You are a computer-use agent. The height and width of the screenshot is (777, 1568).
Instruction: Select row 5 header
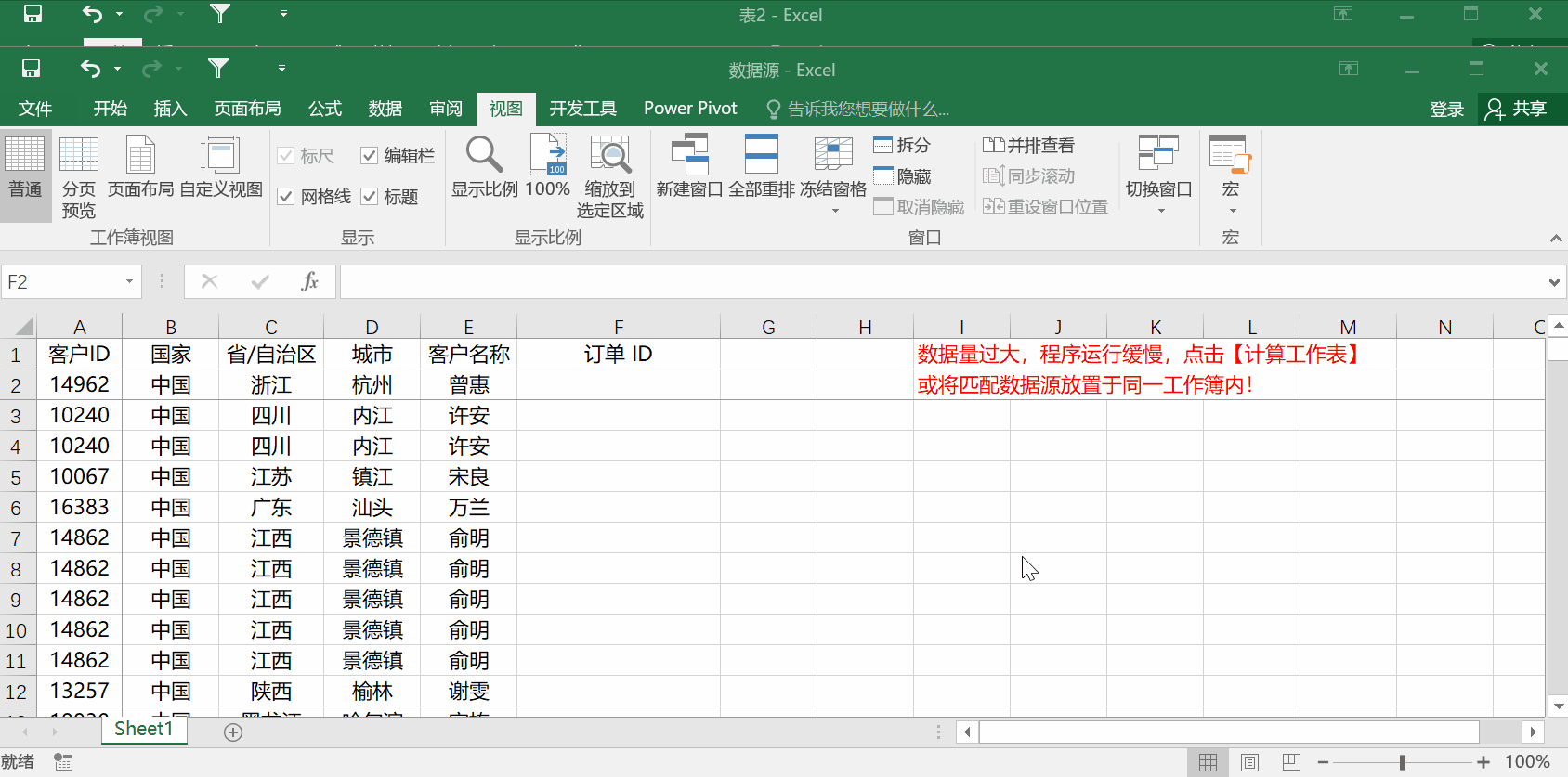17,477
